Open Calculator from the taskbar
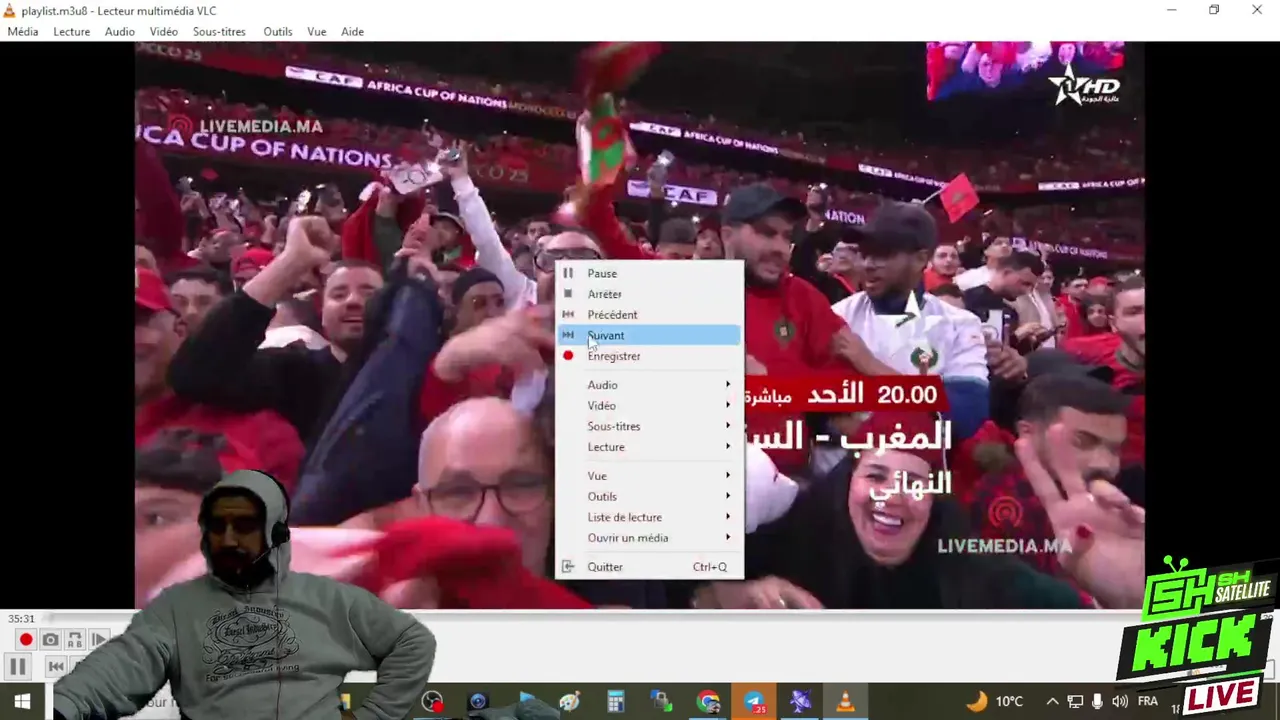This screenshot has width=1280, height=720. pyautogui.click(x=616, y=702)
